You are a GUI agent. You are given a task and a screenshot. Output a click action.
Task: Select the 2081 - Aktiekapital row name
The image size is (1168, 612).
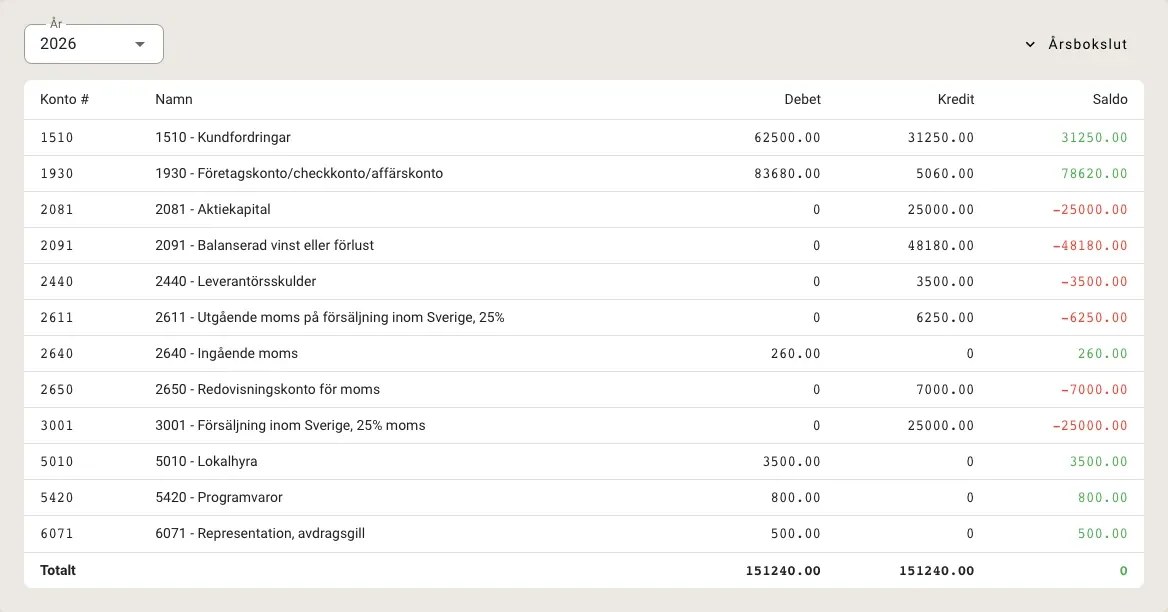click(x=212, y=209)
